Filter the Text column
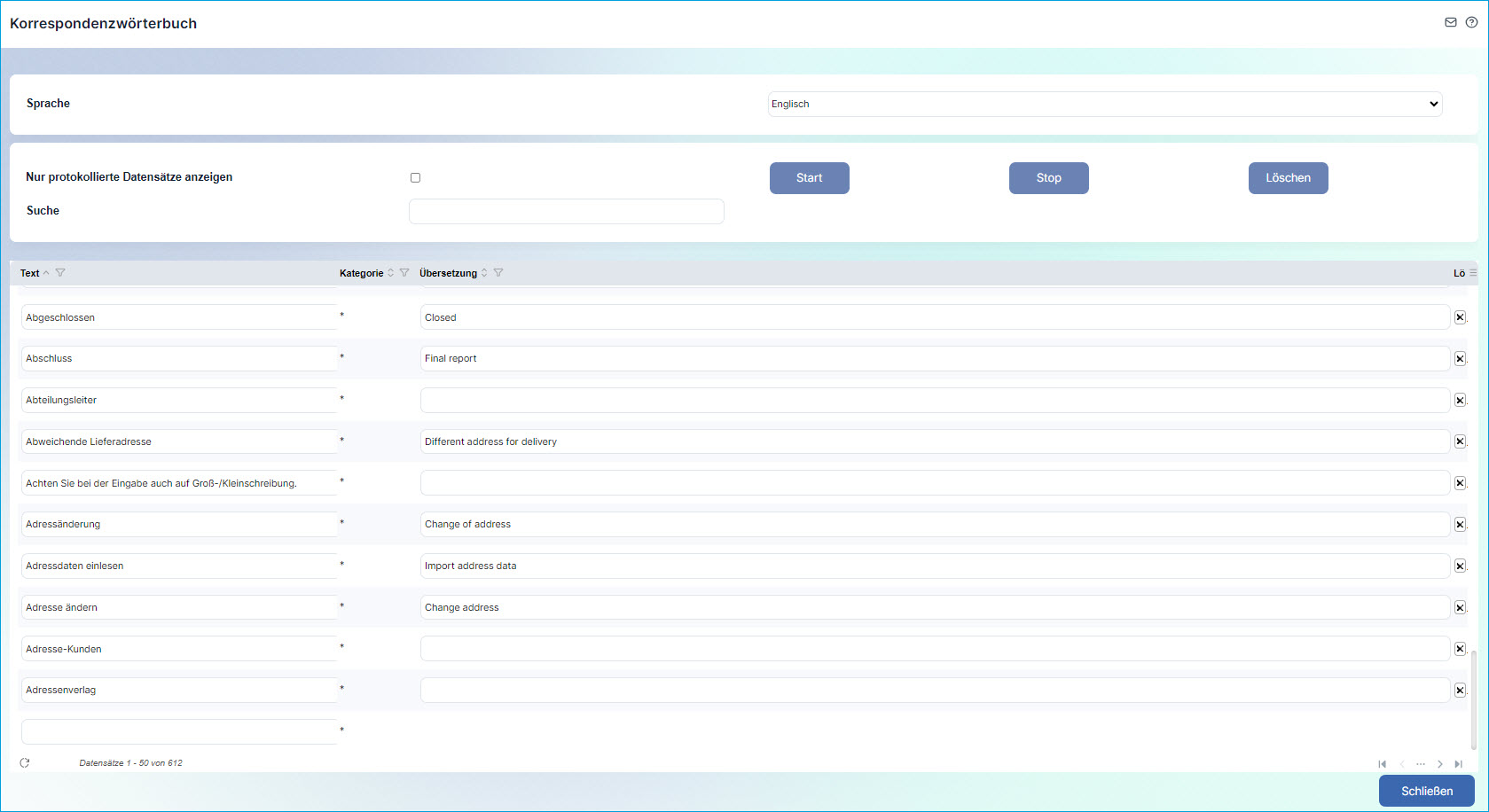The image size is (1489, 812). (x=60, y=273)
